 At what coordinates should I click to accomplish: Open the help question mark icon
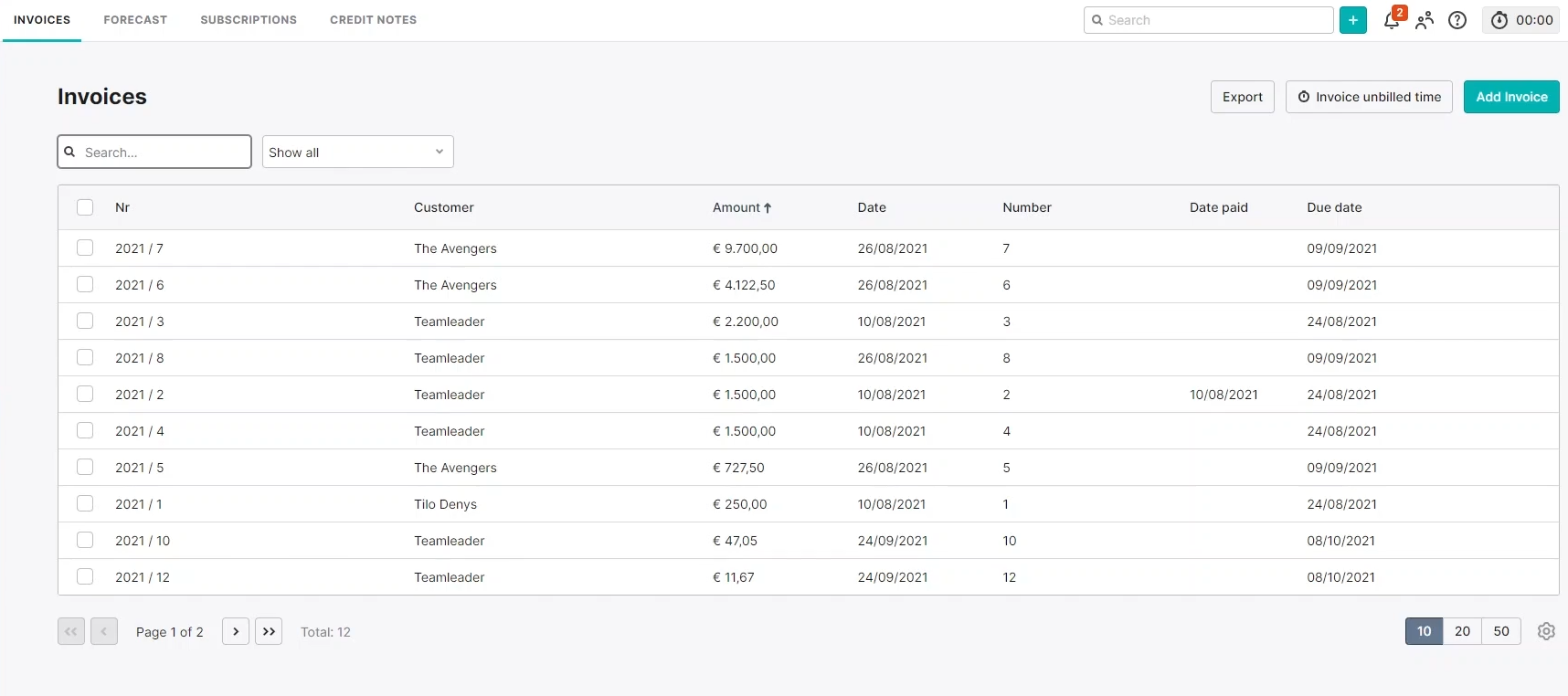(1457, 20)
